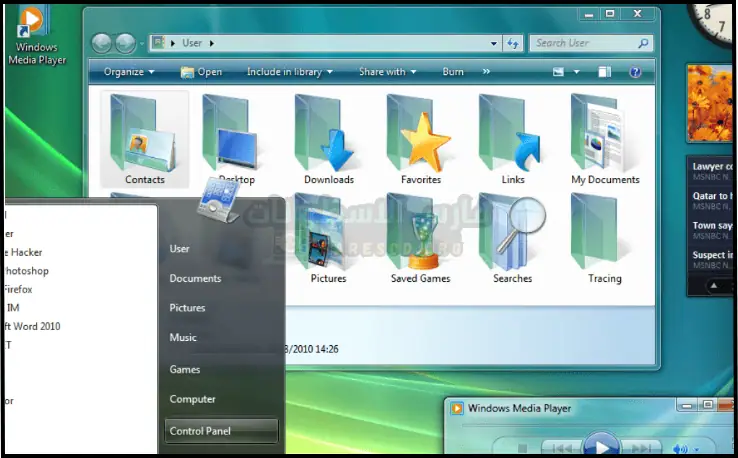Open the Searches folder with magnifier
The image size is (738, 458).
[513, 238]
